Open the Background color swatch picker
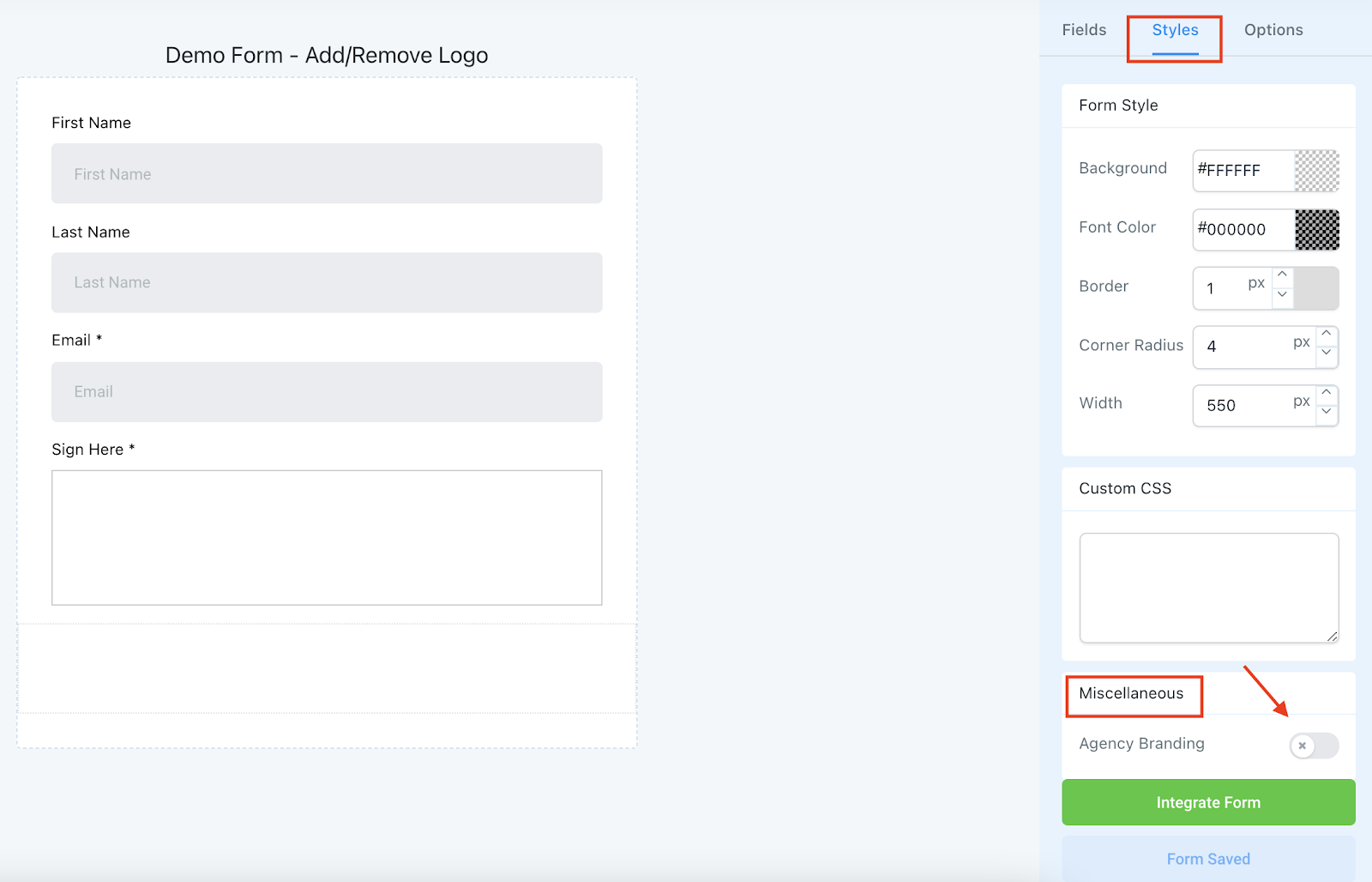 (x=1317, y=171)
